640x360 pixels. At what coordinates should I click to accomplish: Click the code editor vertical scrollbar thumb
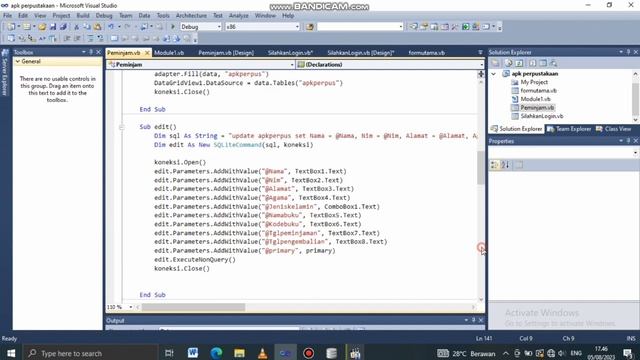coord(481,168)
